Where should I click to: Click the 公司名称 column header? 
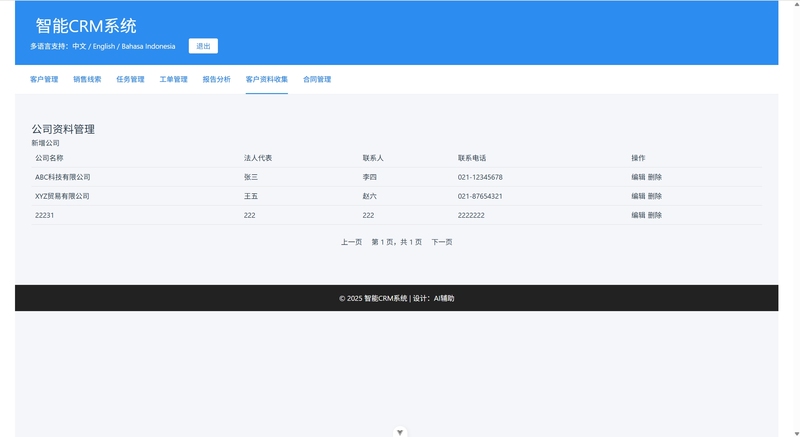point(49,158)
